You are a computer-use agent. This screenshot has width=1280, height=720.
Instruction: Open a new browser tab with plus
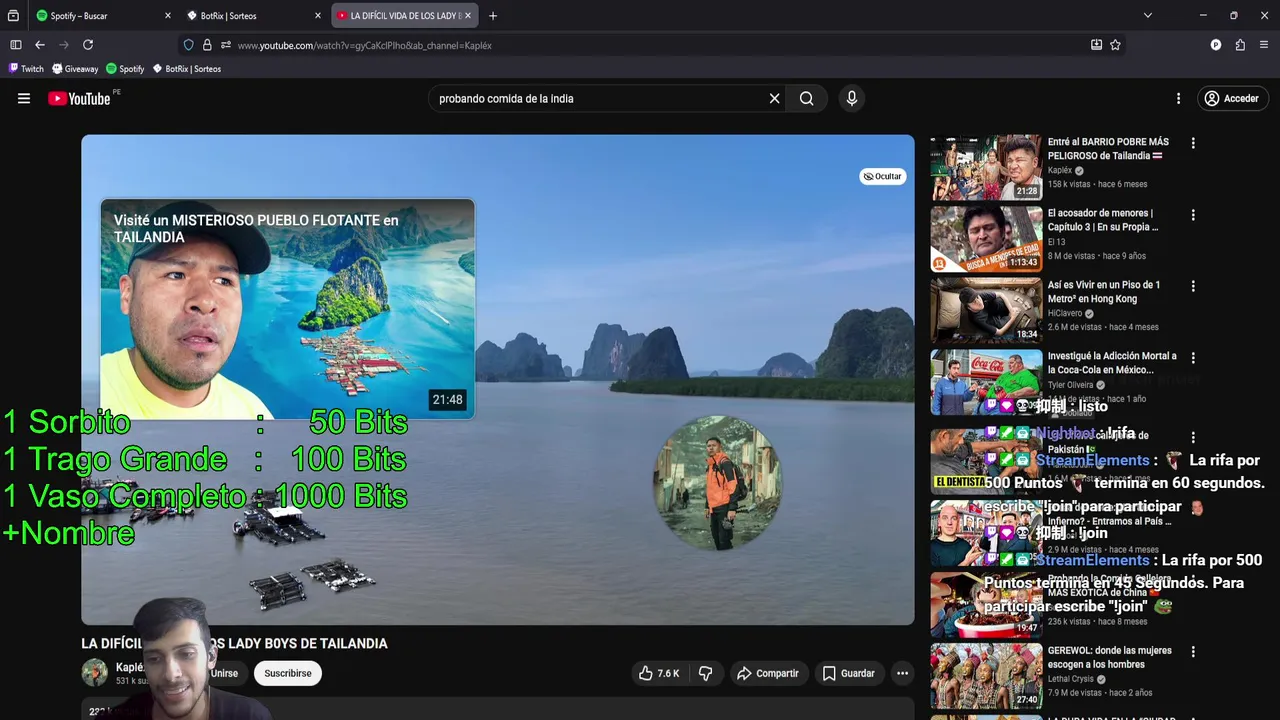point(493,16)
